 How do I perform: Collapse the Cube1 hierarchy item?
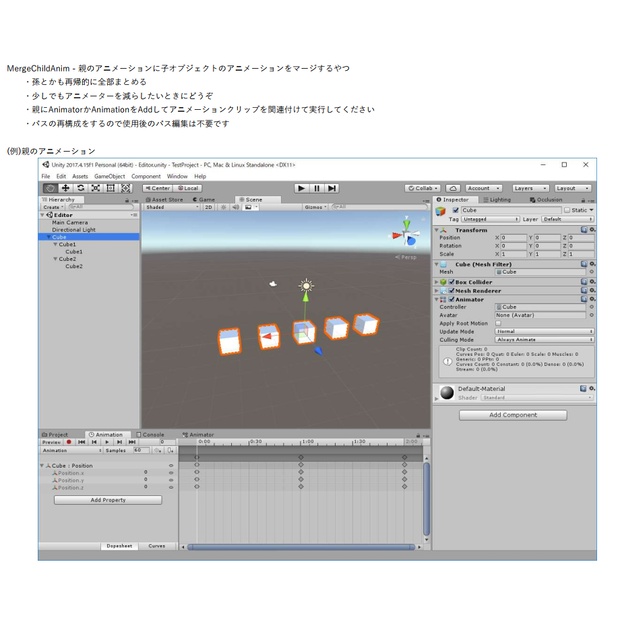tap(55, 244)
